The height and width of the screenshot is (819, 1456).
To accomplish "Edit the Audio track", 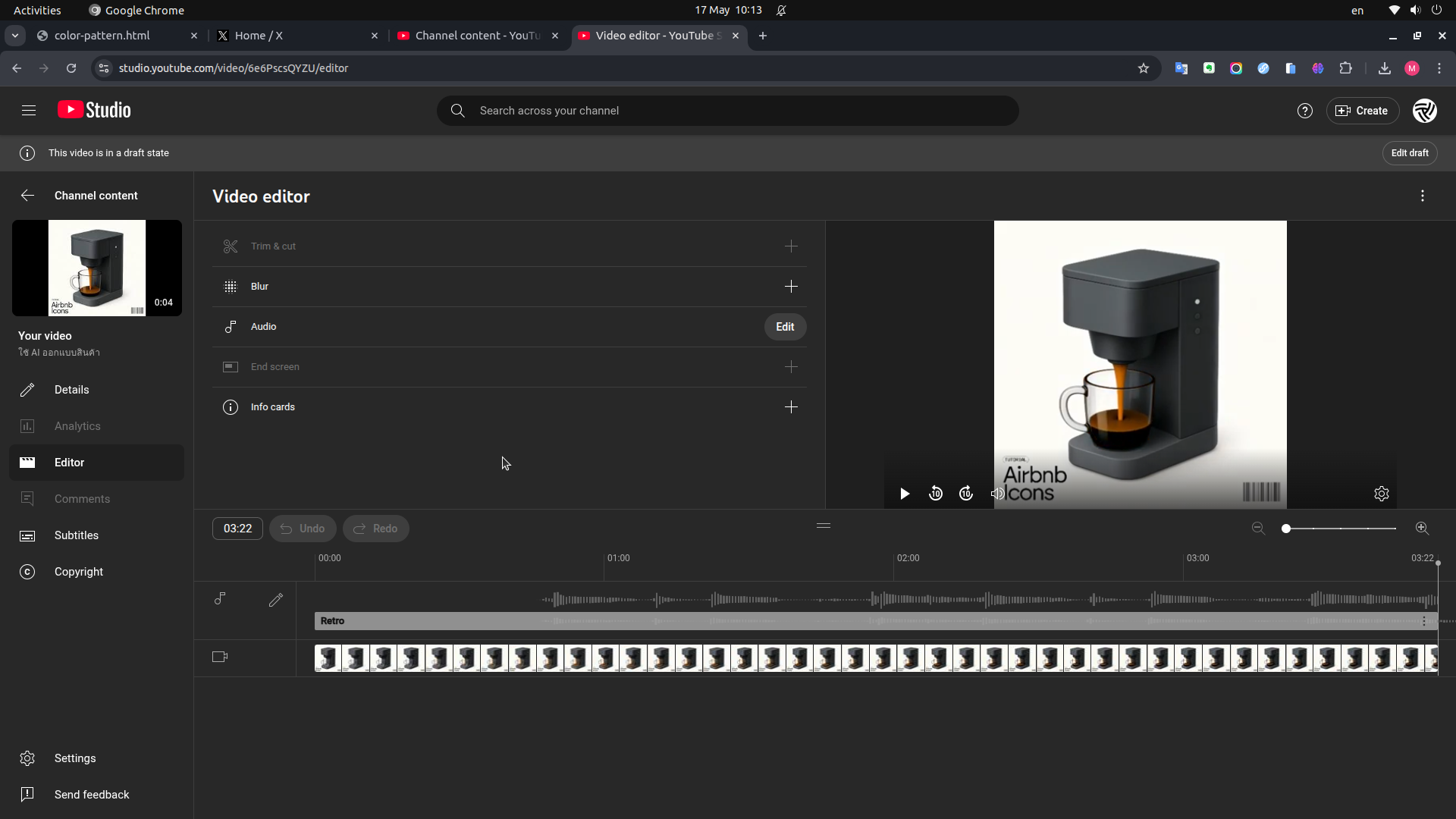I will (x=785, y=327).
